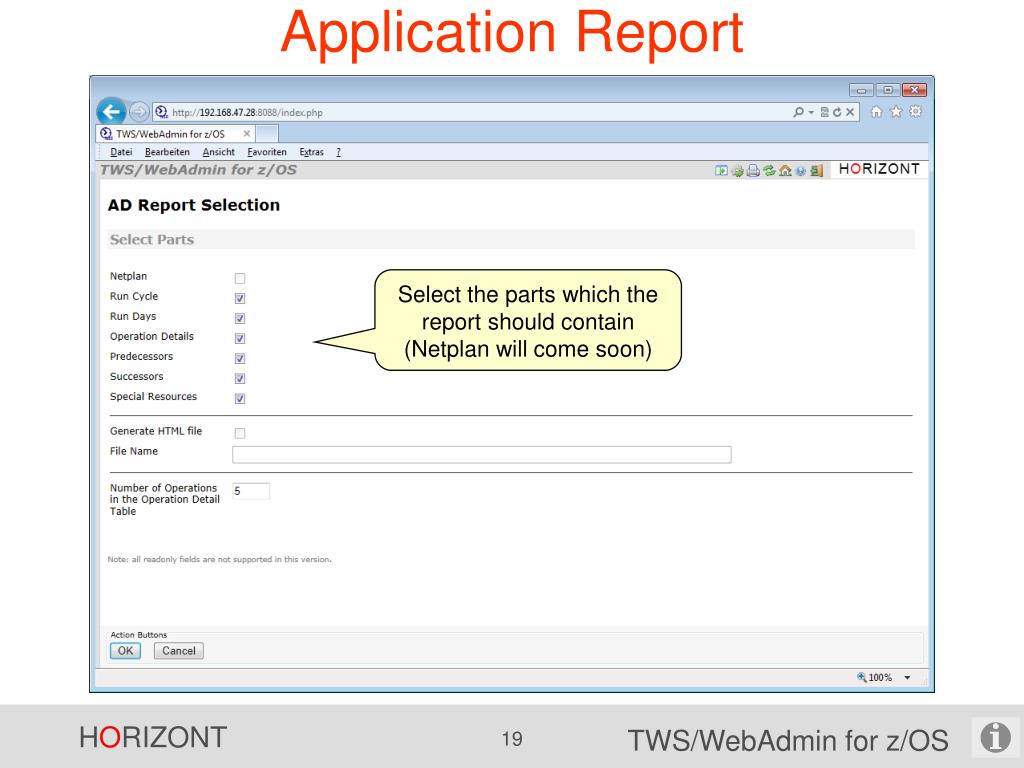Close the TWS/WebAdmin for z/OS tab
The image size is (1024, 768).
(246, 134)
